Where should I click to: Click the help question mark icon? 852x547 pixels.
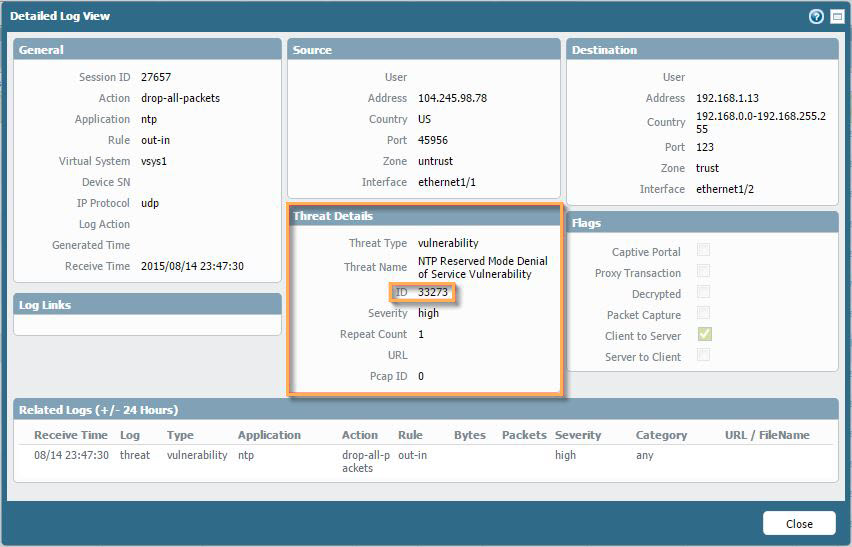(x=816, y=17)
